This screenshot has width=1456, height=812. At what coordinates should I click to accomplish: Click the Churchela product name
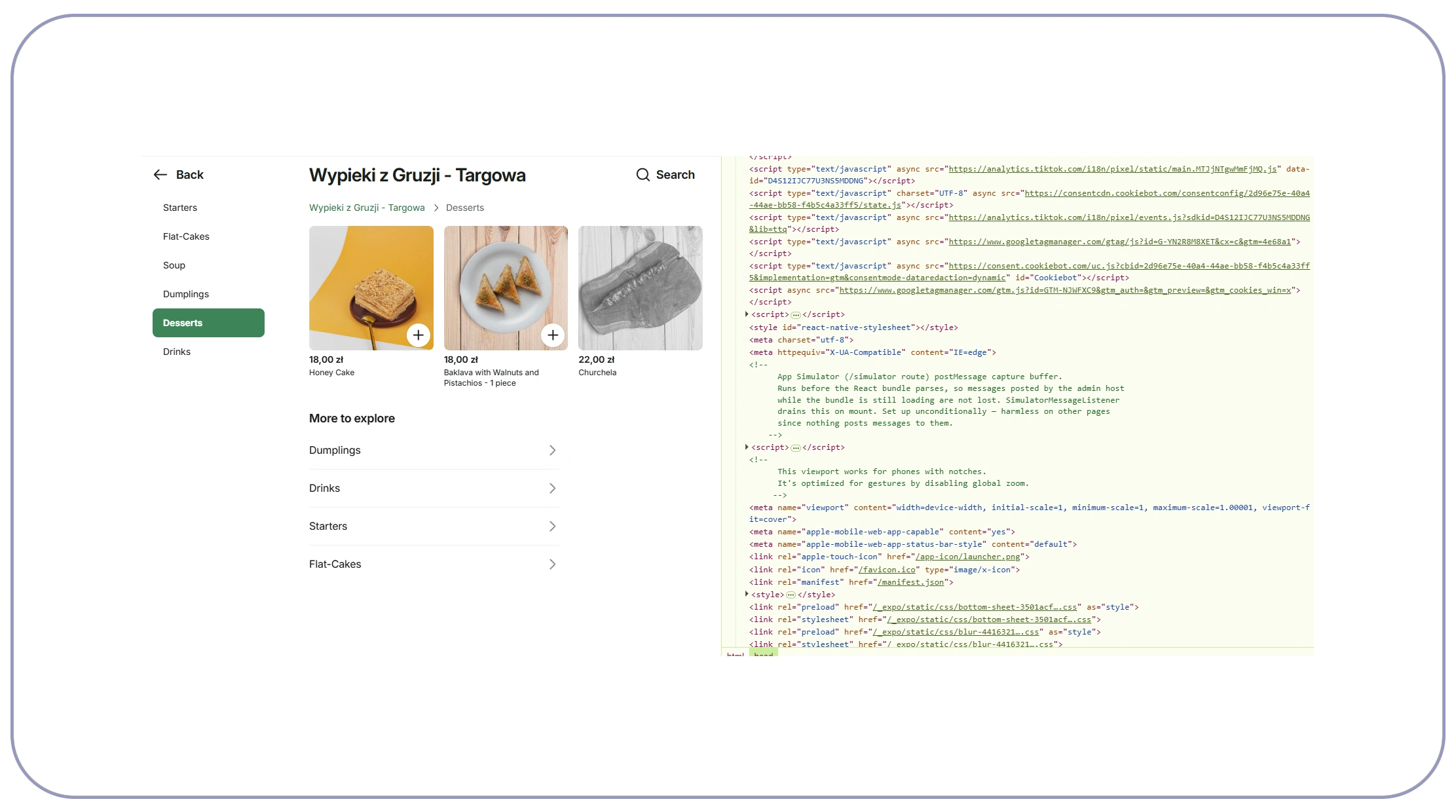[597, 373]
